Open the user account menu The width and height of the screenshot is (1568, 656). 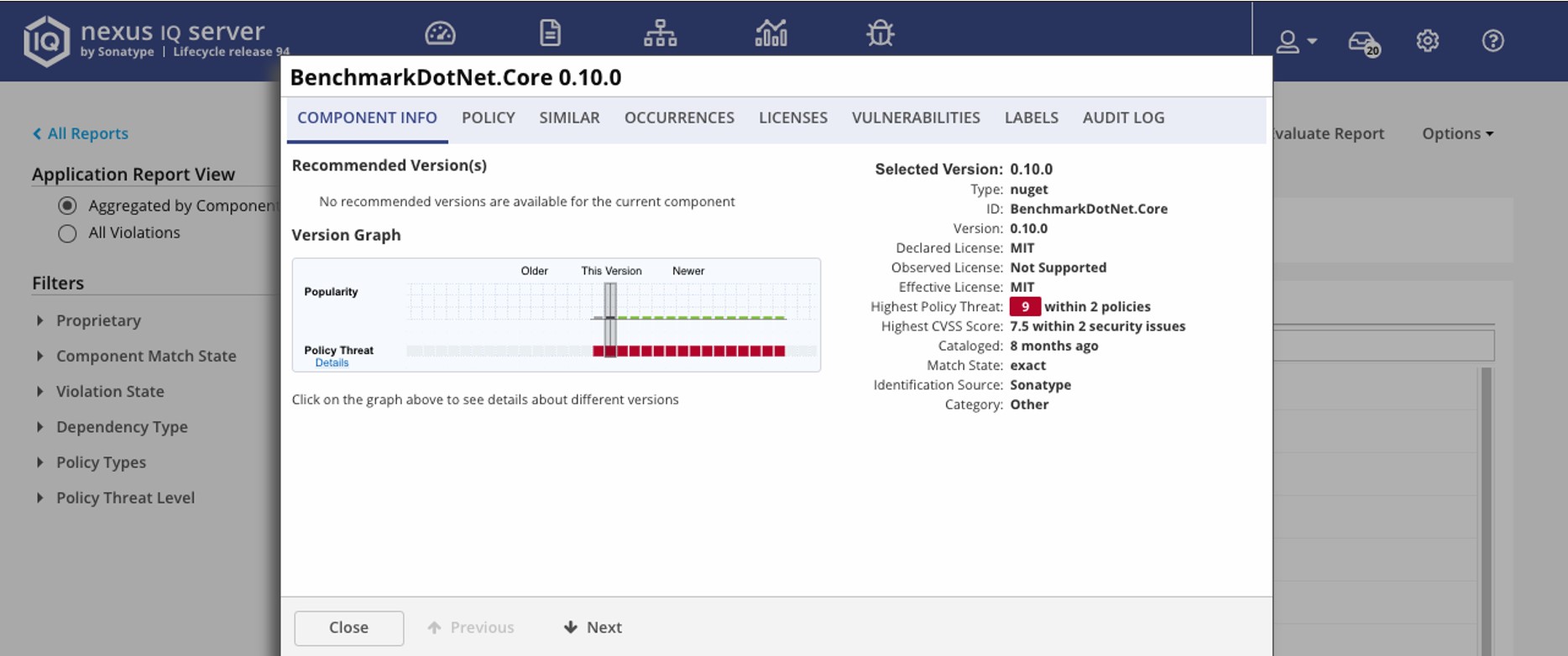[1296, 41]
